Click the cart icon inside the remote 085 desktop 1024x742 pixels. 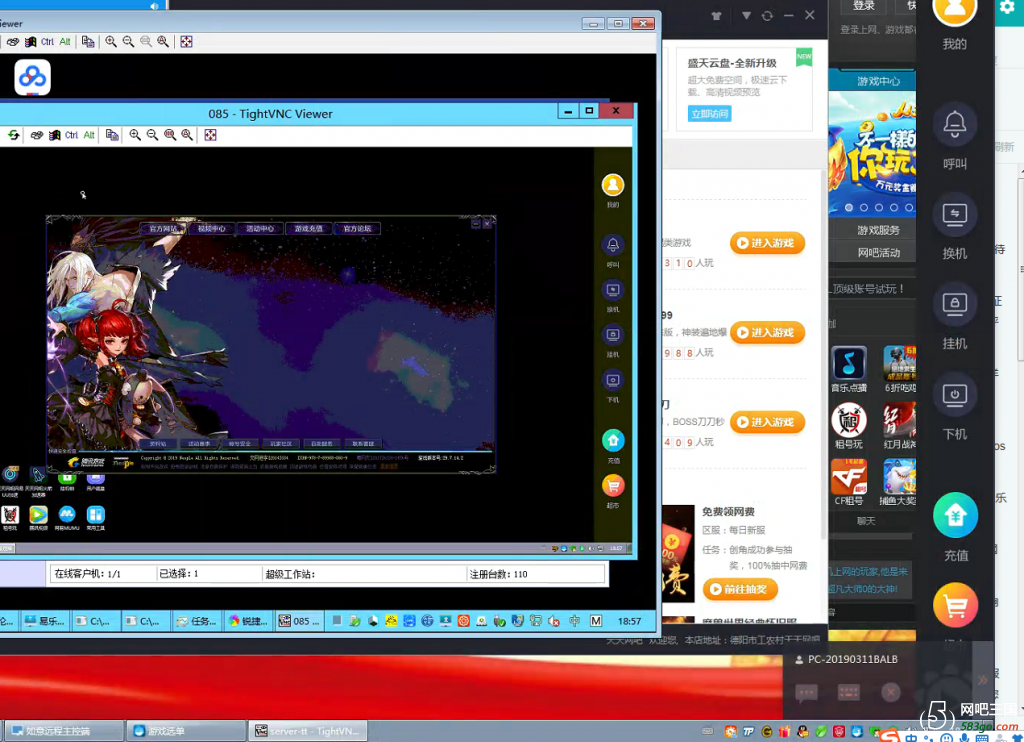coord(613,485)
